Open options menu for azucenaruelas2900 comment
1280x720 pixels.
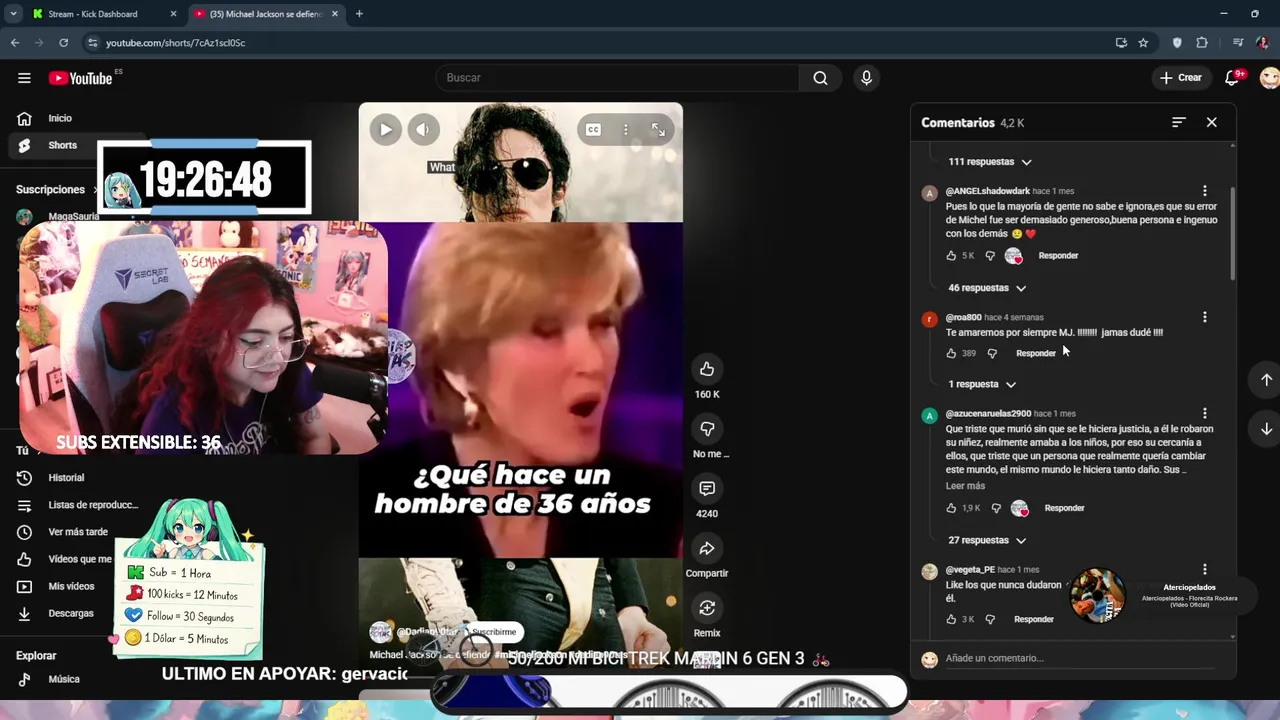pos(1205,413)
